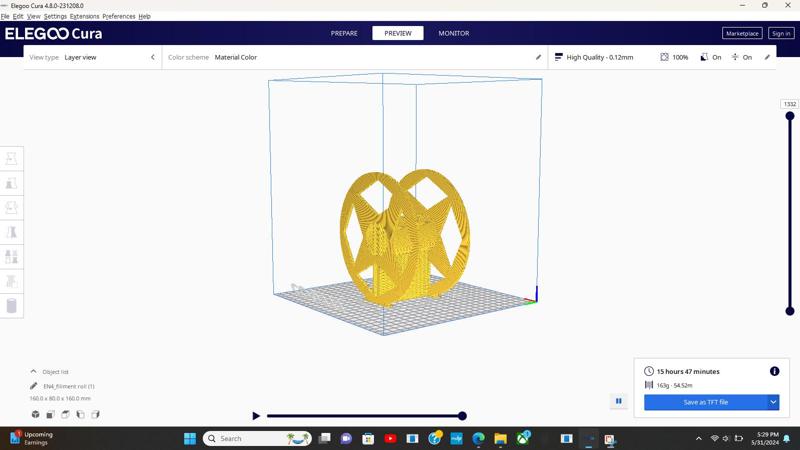Click the path slider handle at bottom

coord(462,416)
